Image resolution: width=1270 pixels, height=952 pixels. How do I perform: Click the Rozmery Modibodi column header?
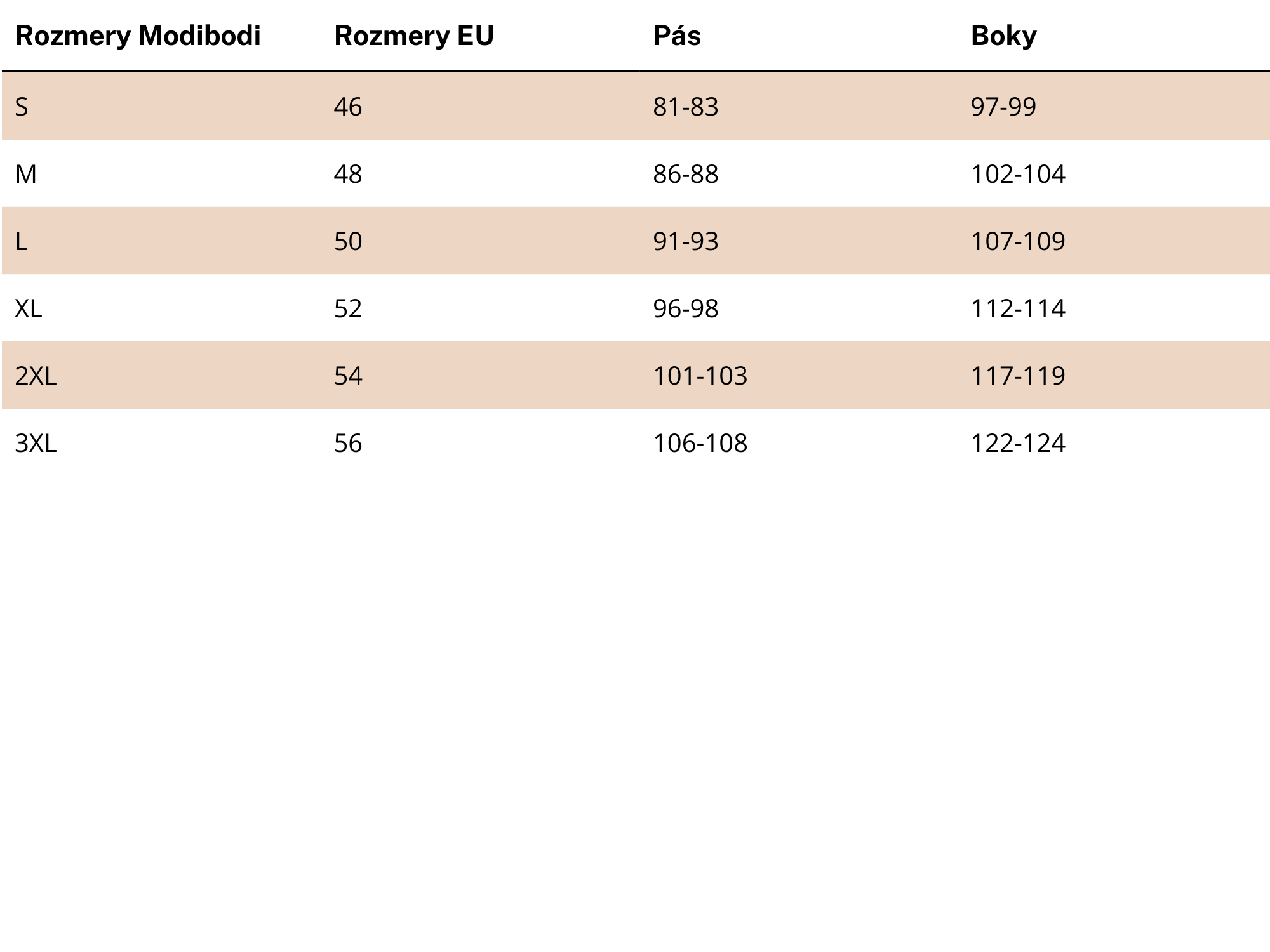pyautogui.click(x=138, y=36)
